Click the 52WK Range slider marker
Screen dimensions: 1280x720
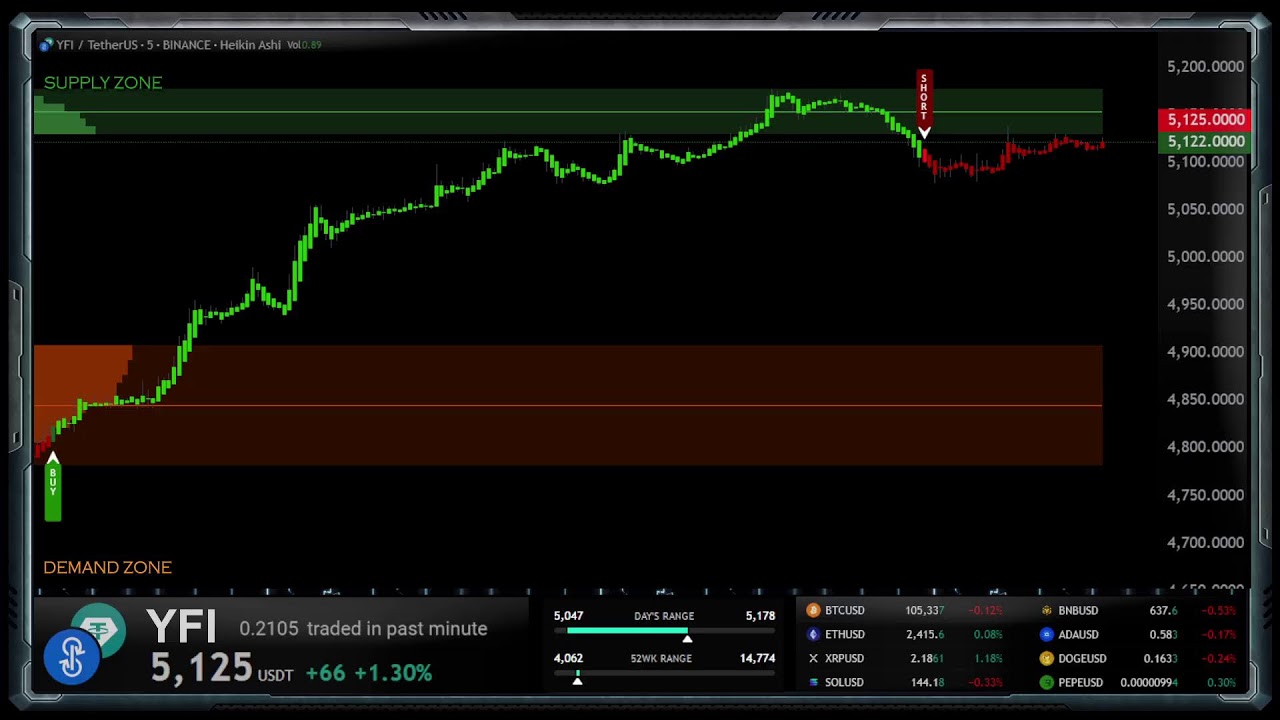pos(577,680)
